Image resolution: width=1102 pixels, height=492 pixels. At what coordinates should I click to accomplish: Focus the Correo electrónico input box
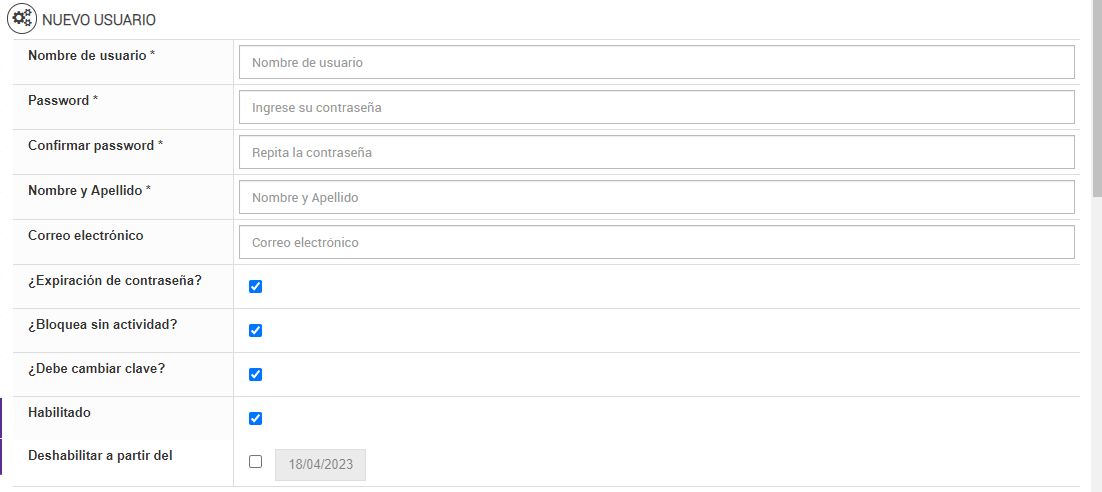656,242
